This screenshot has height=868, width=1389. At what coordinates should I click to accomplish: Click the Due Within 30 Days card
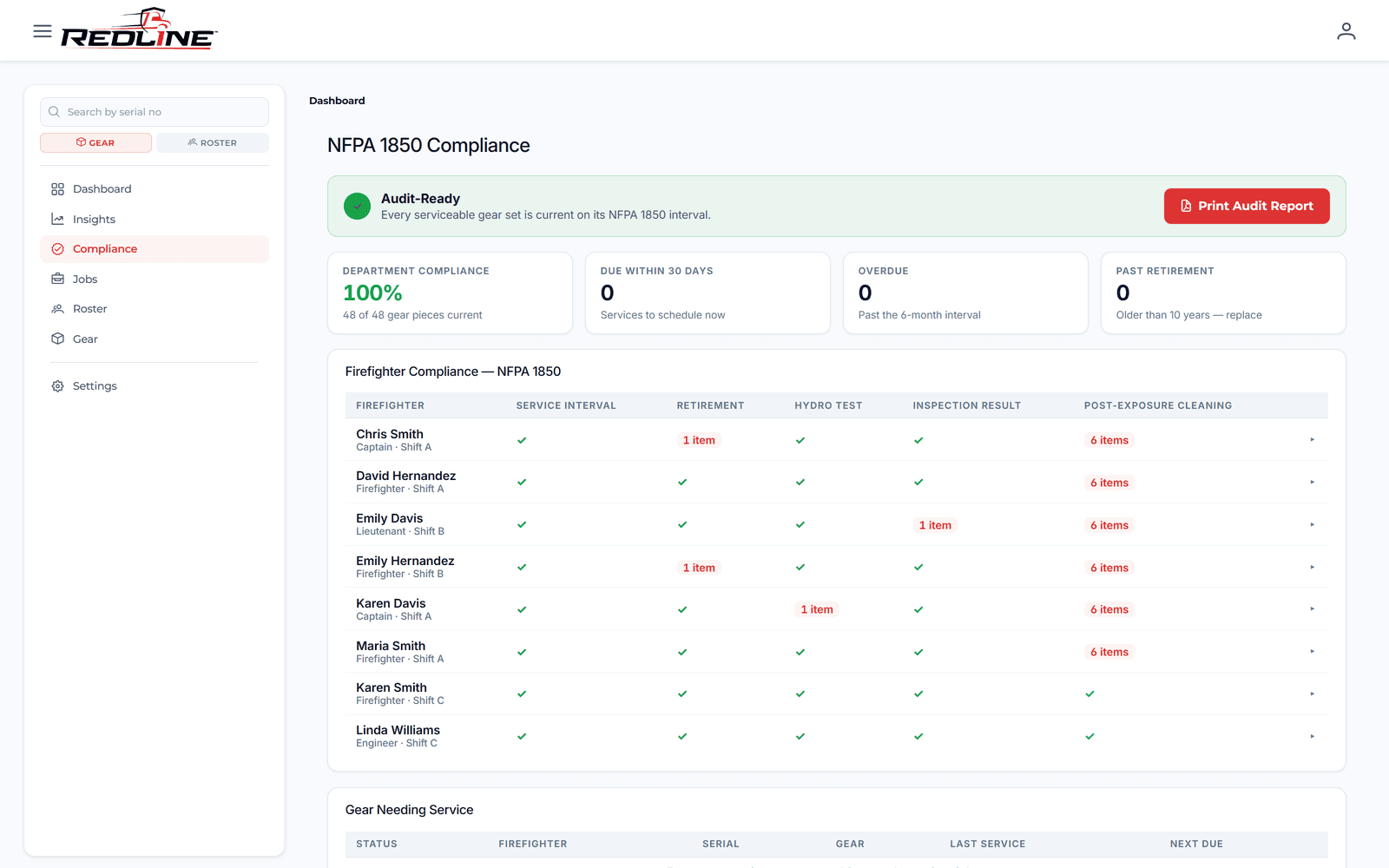coord(708,293)
